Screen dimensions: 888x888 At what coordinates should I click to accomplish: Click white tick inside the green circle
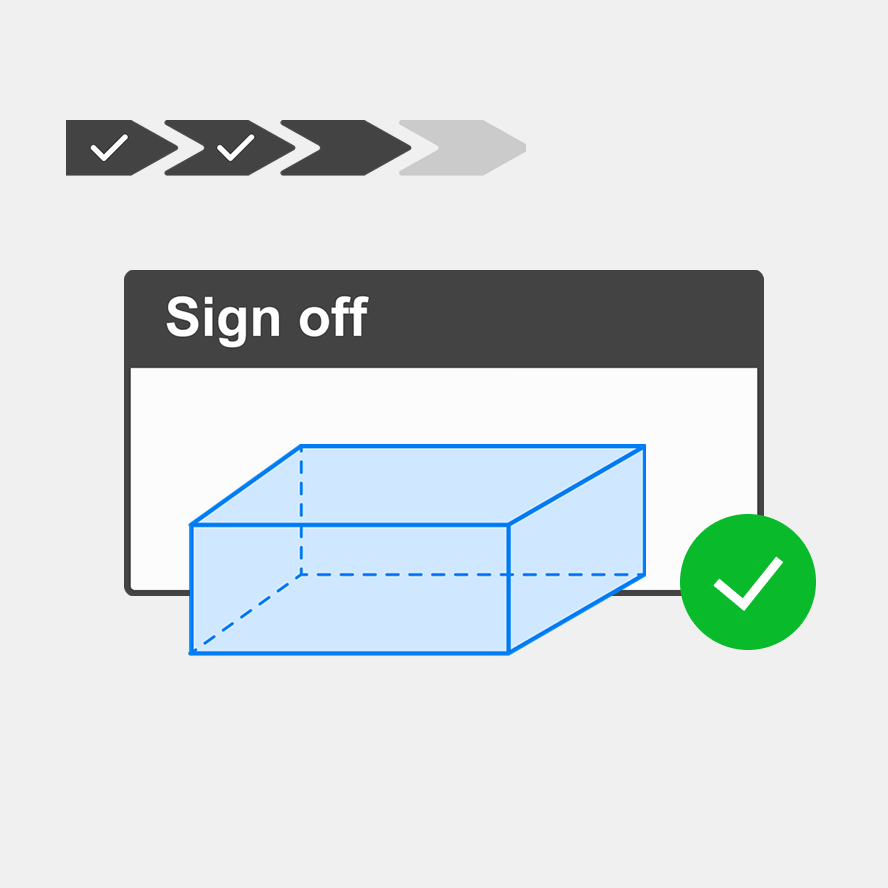(x=748, y=583)
